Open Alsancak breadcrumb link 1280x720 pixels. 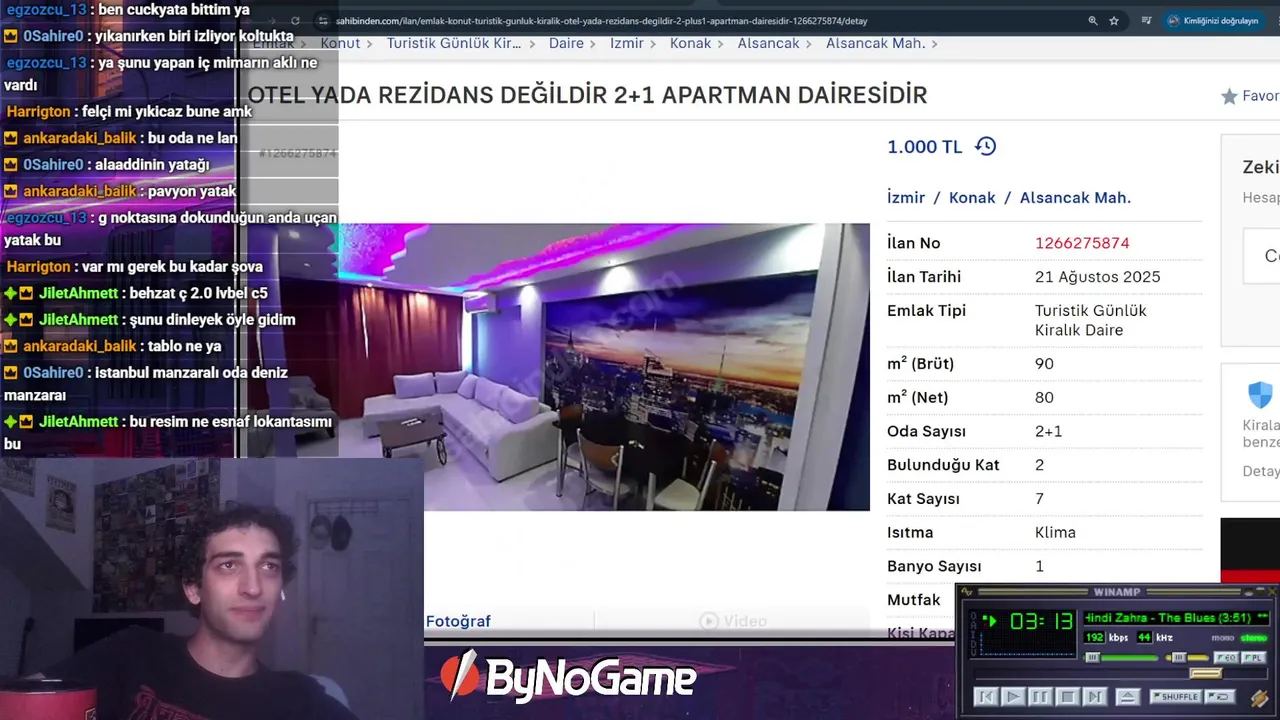pyautogui.click(x=768, y=43)
